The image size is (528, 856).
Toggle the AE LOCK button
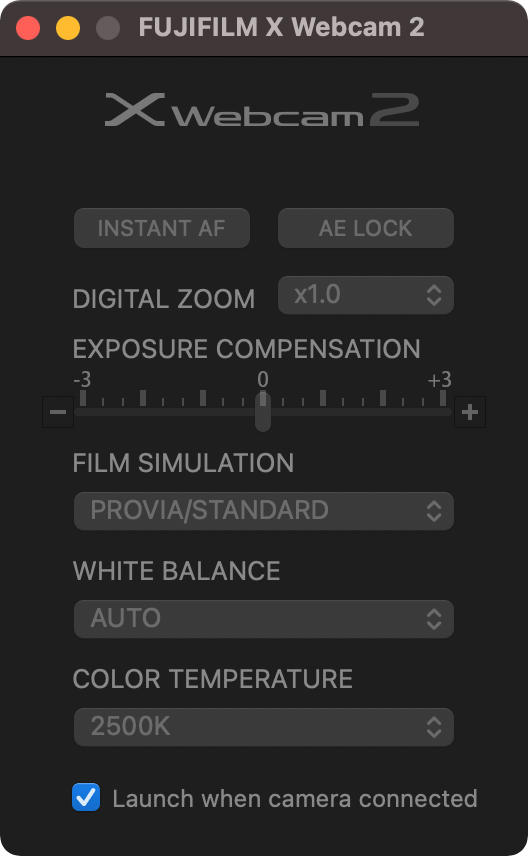coord(366,228)
